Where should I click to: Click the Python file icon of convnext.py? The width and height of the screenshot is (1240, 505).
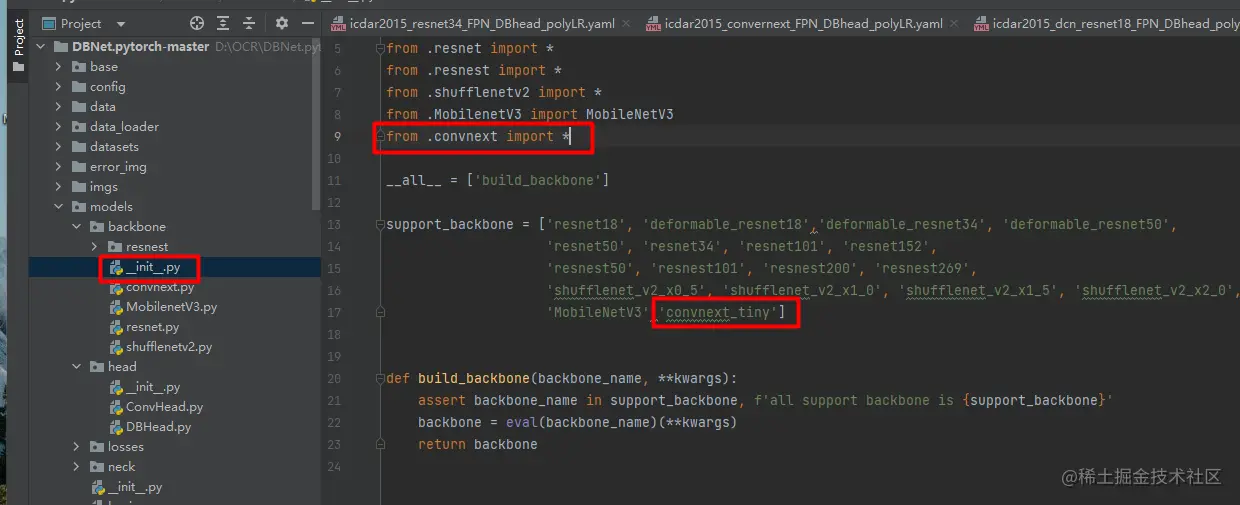pos(116,287)
